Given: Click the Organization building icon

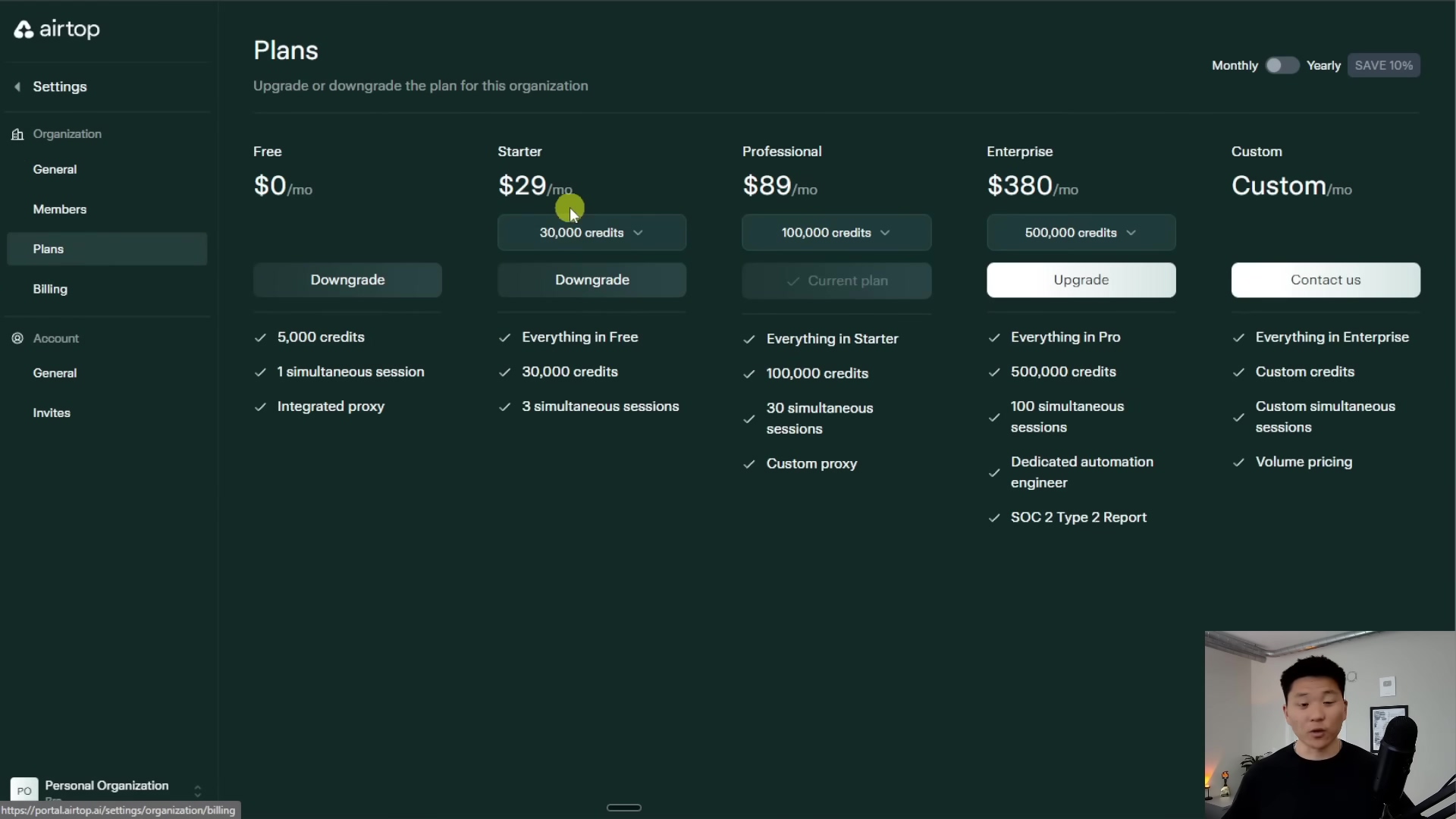Looking at the screenshot, I should tap(17, 134).
